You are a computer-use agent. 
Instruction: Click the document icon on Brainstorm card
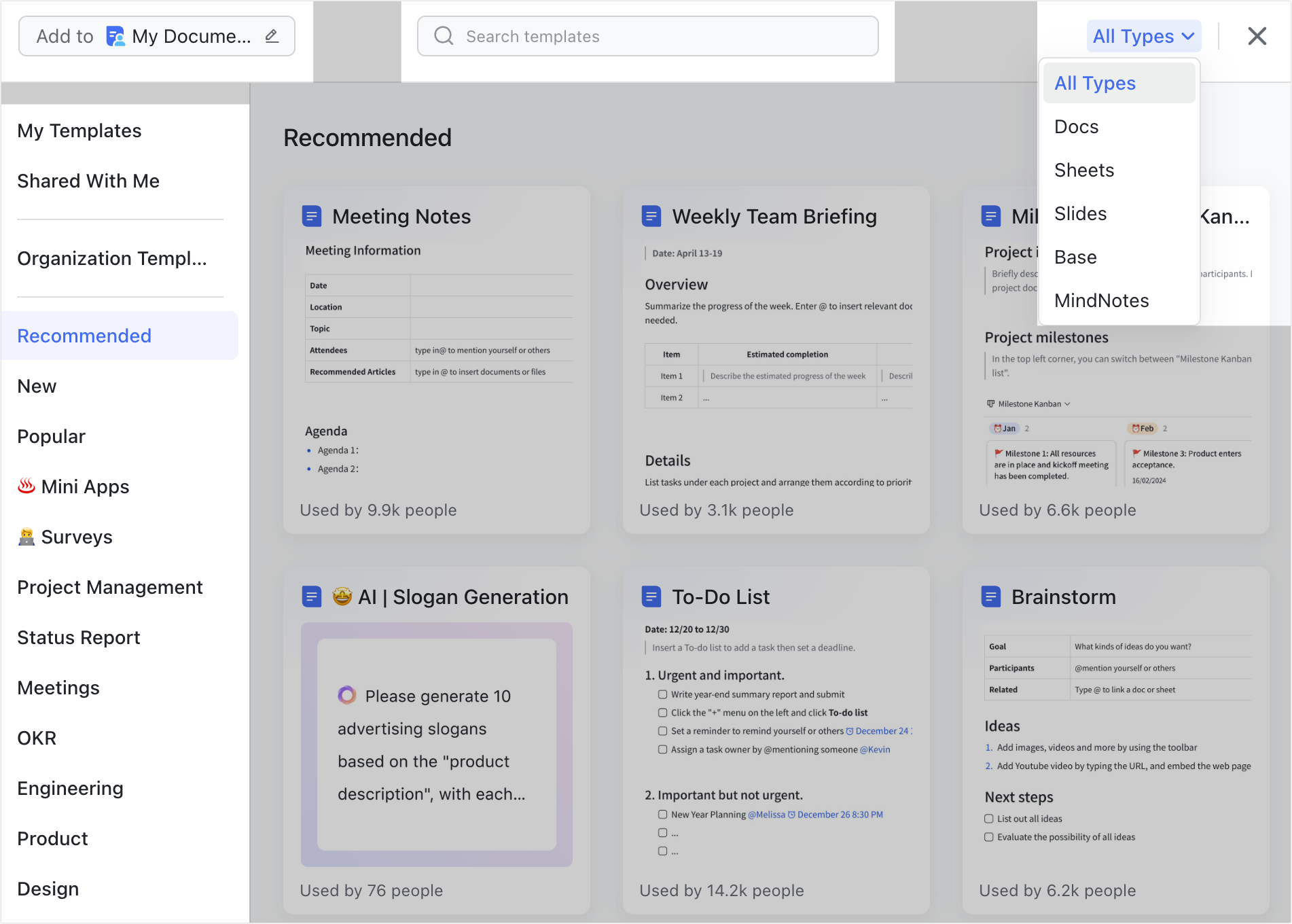pos(991,596)
